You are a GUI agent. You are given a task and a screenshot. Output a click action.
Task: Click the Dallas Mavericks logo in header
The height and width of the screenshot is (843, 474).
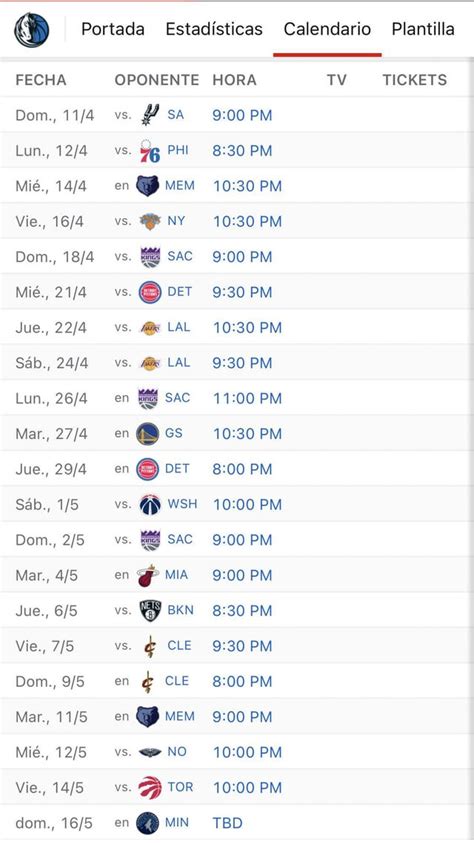(x=32, y=30)
